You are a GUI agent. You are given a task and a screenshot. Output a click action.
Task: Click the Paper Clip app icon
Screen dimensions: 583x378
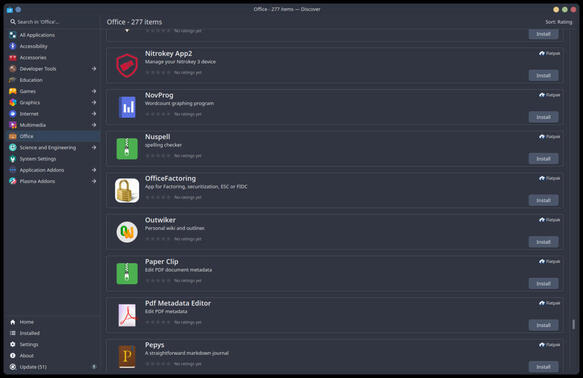pos(127,274)
